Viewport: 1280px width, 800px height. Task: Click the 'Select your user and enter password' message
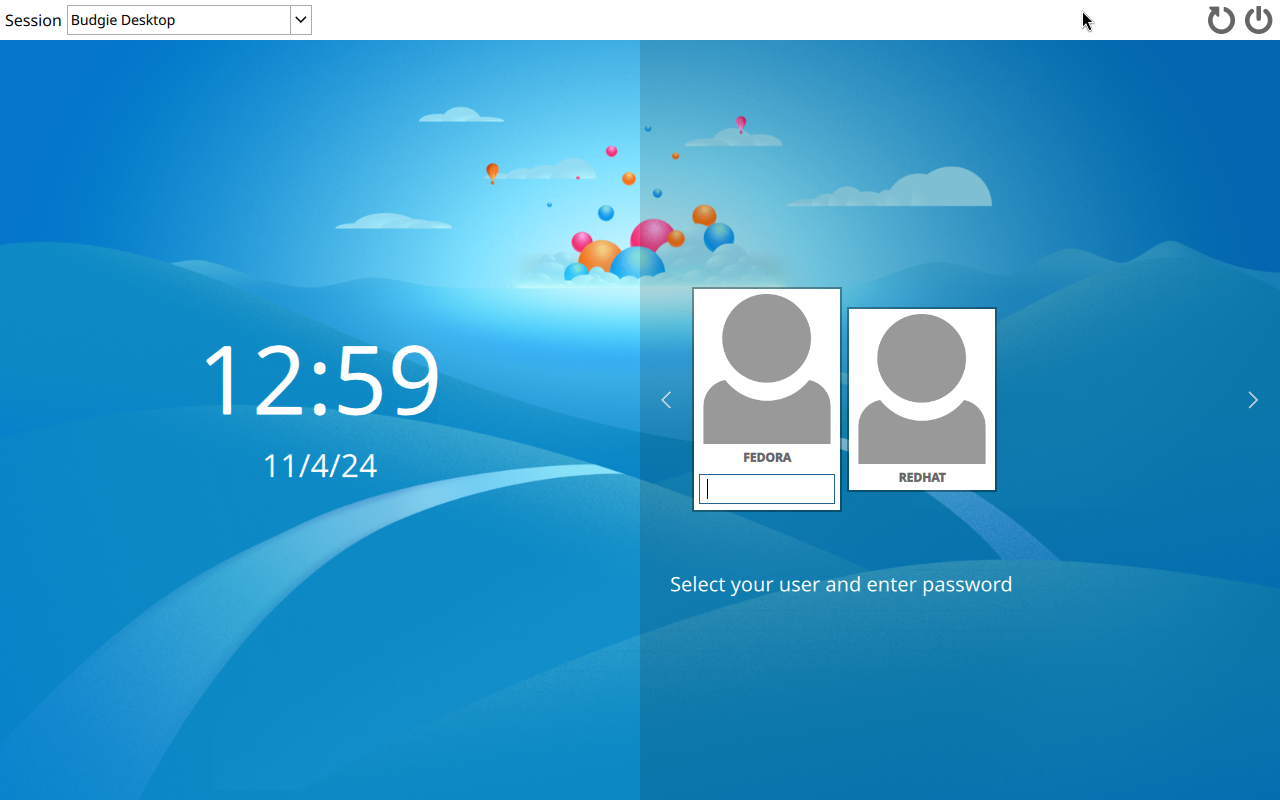[841, 584]
